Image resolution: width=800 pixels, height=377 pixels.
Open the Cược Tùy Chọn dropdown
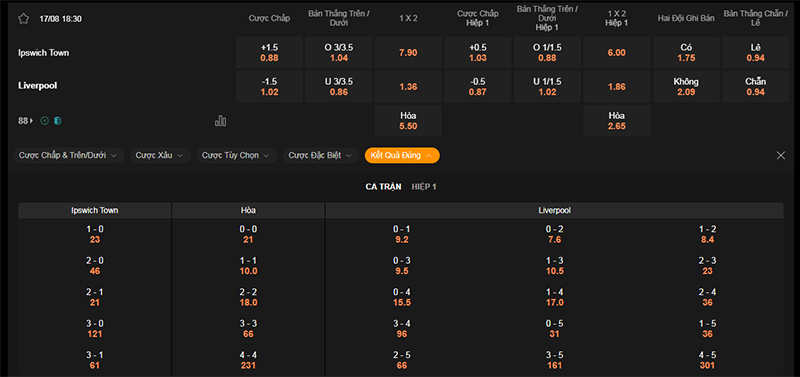(237, 156)
